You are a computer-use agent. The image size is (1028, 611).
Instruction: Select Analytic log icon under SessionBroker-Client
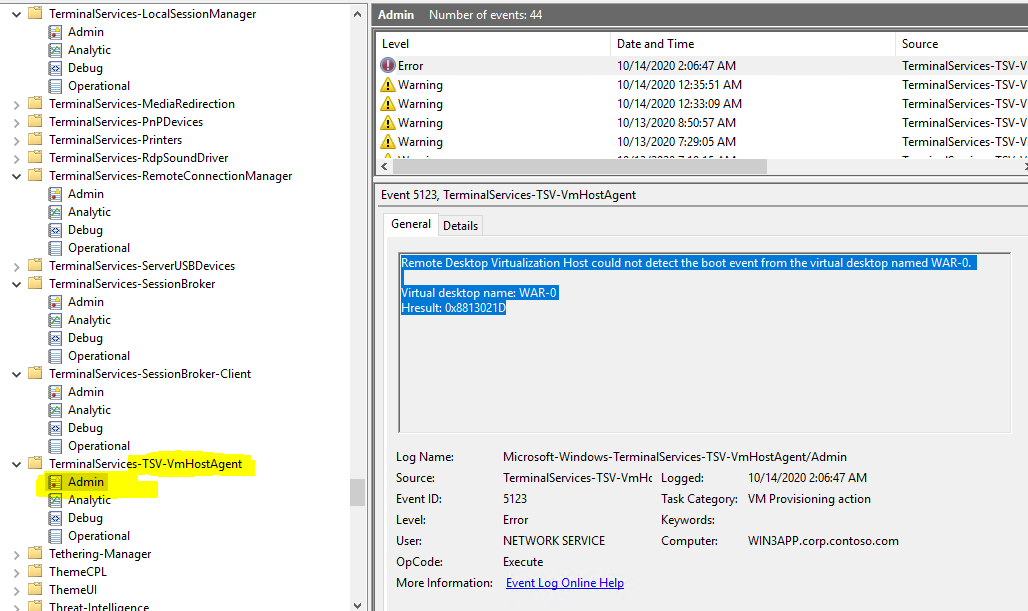coord(56,410)
